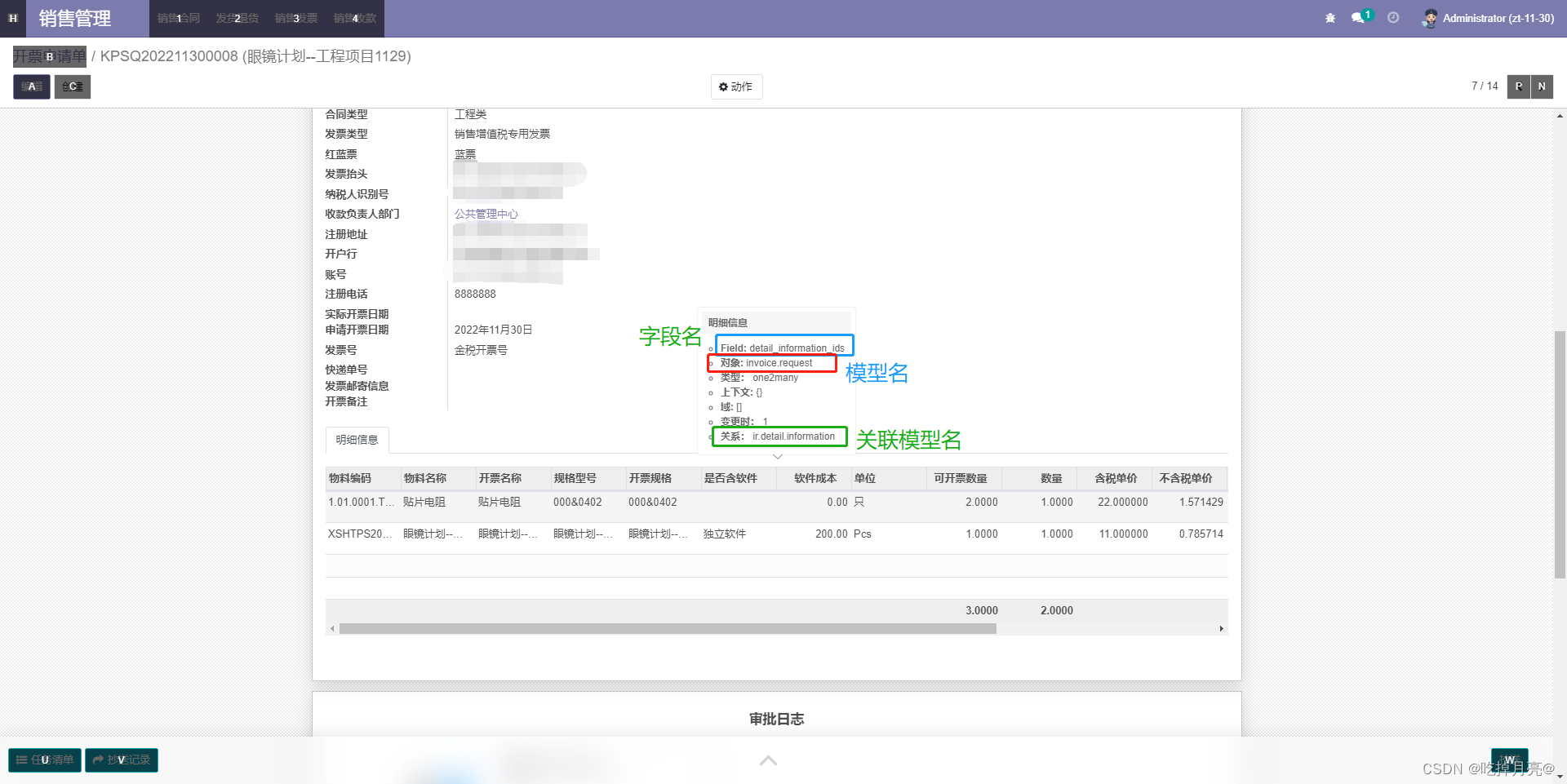Select the 销售合同 top menu item
The height and width of the screenshot is (784, 1567).
click(x=177, y=18)
